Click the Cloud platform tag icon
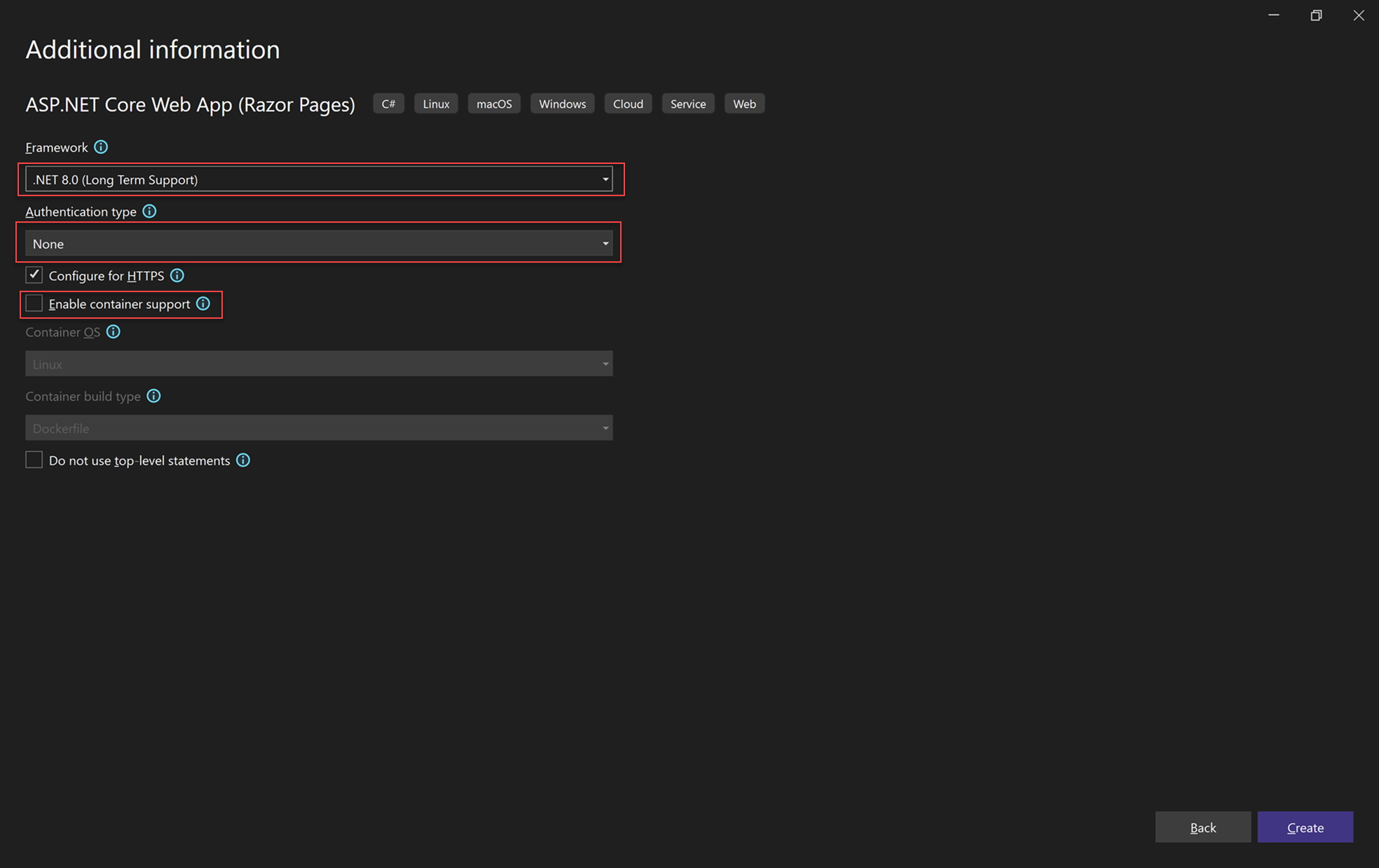This screenshot has width=1379, height=868. pyautogui.click(x=628, y=103)
